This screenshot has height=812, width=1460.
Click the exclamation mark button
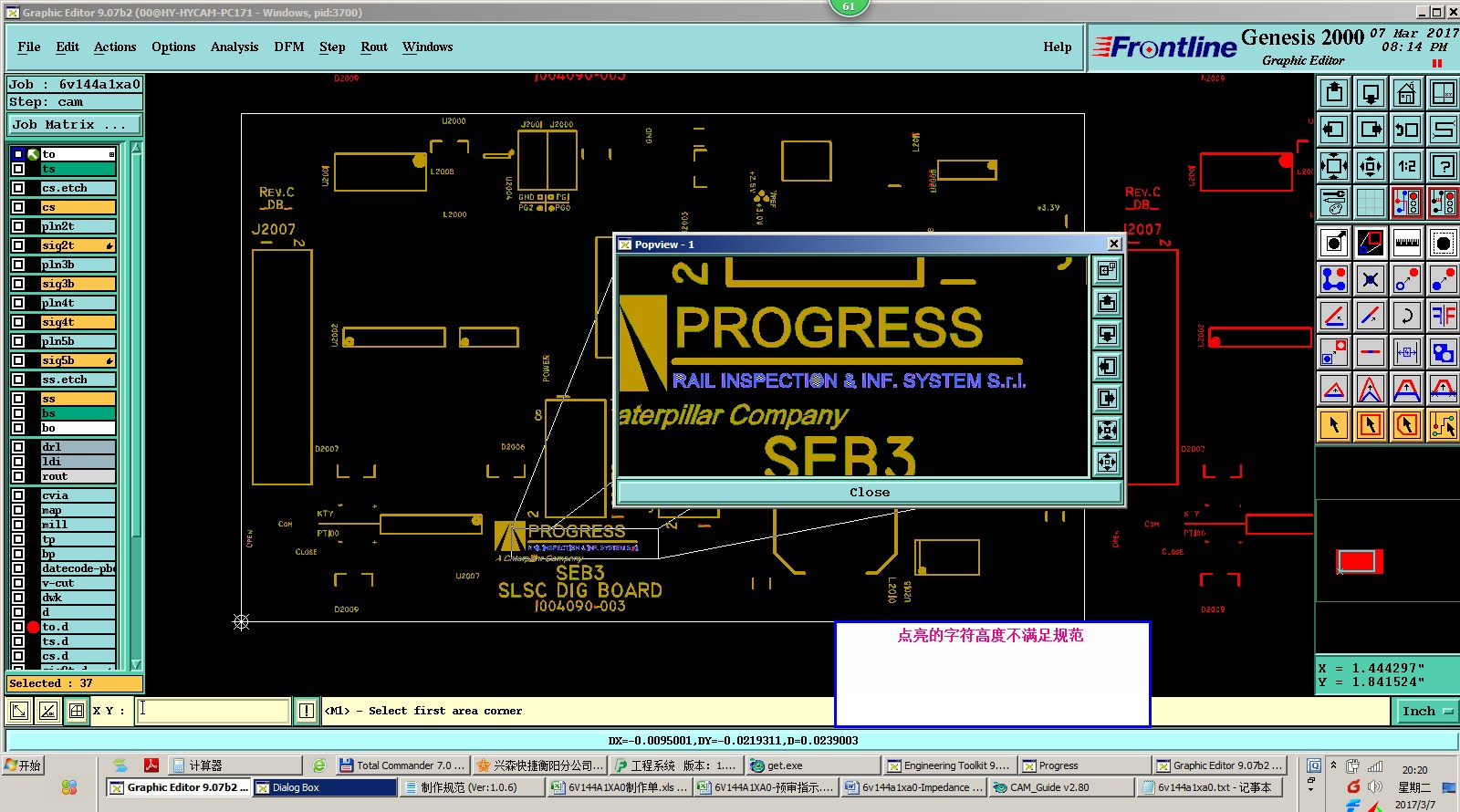click(307, 711)
